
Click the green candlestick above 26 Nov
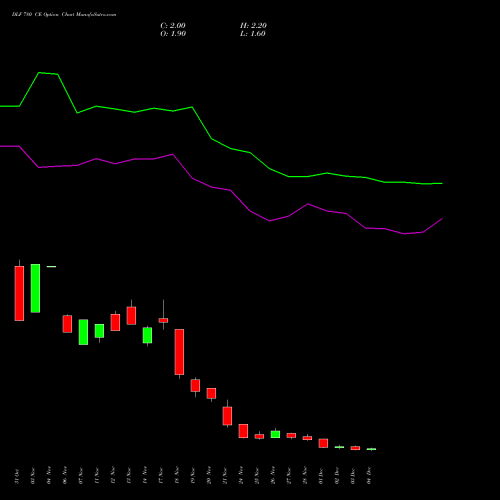click(275, 434)
